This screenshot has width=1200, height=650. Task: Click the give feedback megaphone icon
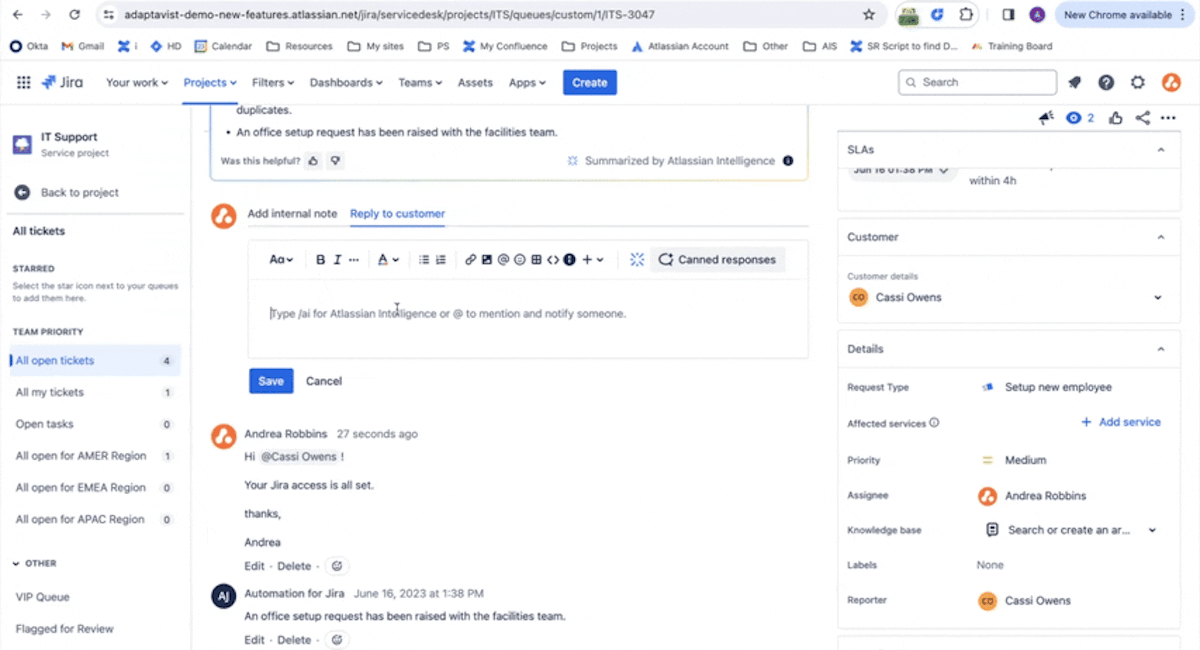(x=1046, y=118)
